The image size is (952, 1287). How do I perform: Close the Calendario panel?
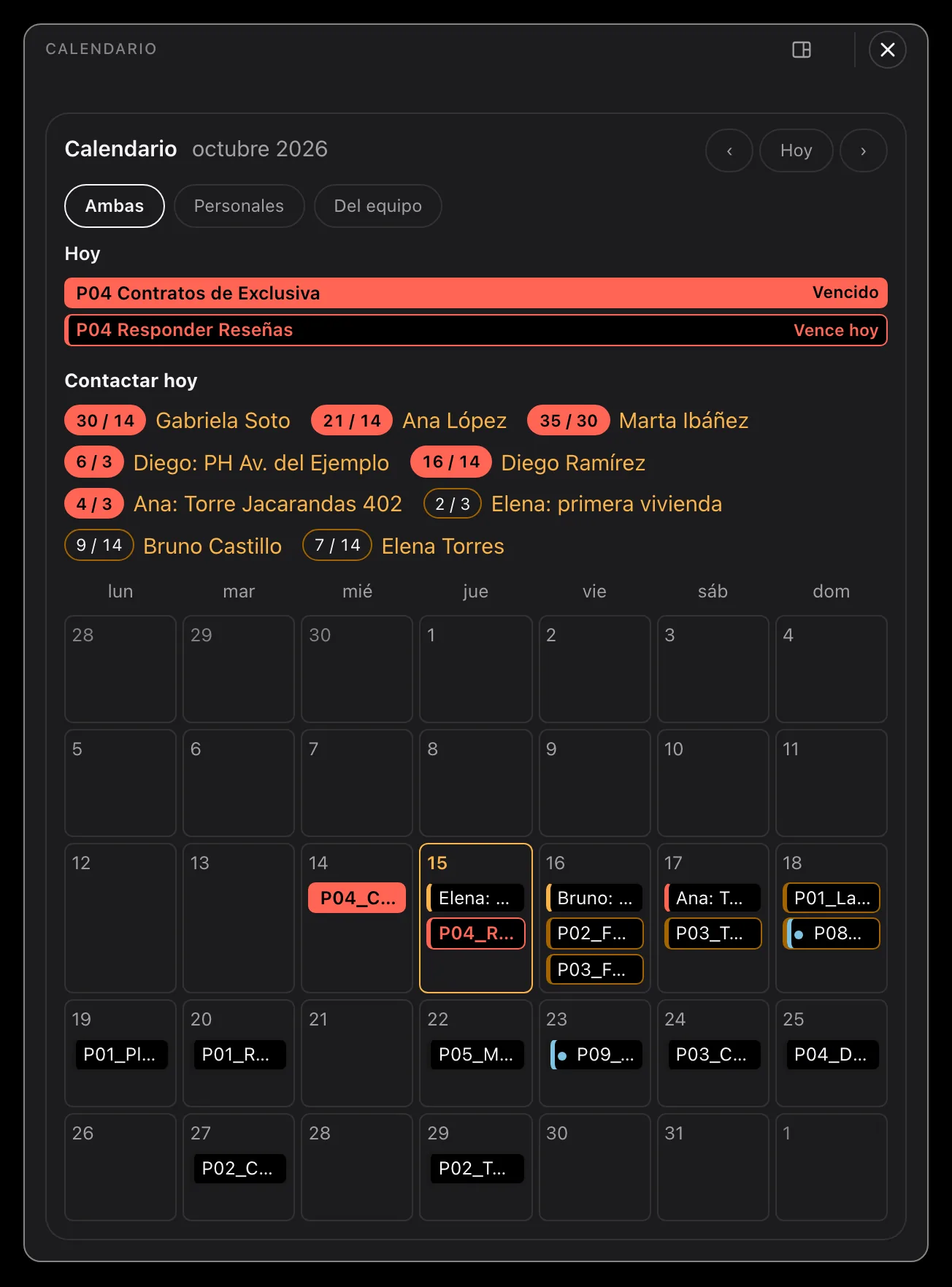tap(888, 50)
